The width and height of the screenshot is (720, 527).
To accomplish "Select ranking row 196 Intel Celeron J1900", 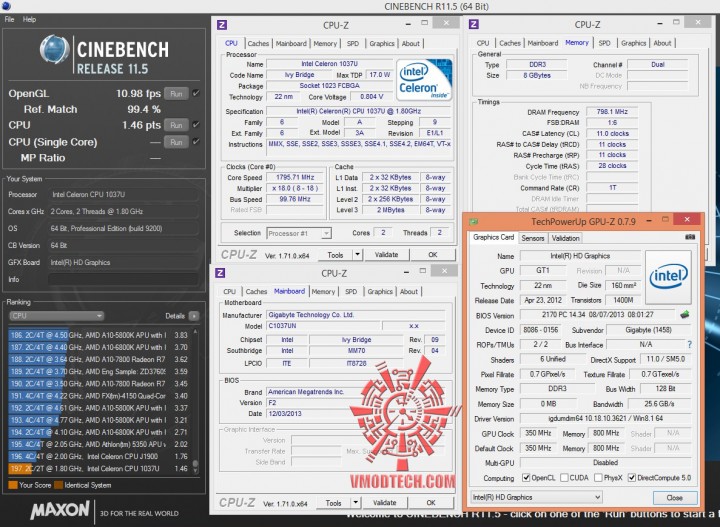I will (x=100, y=456).
